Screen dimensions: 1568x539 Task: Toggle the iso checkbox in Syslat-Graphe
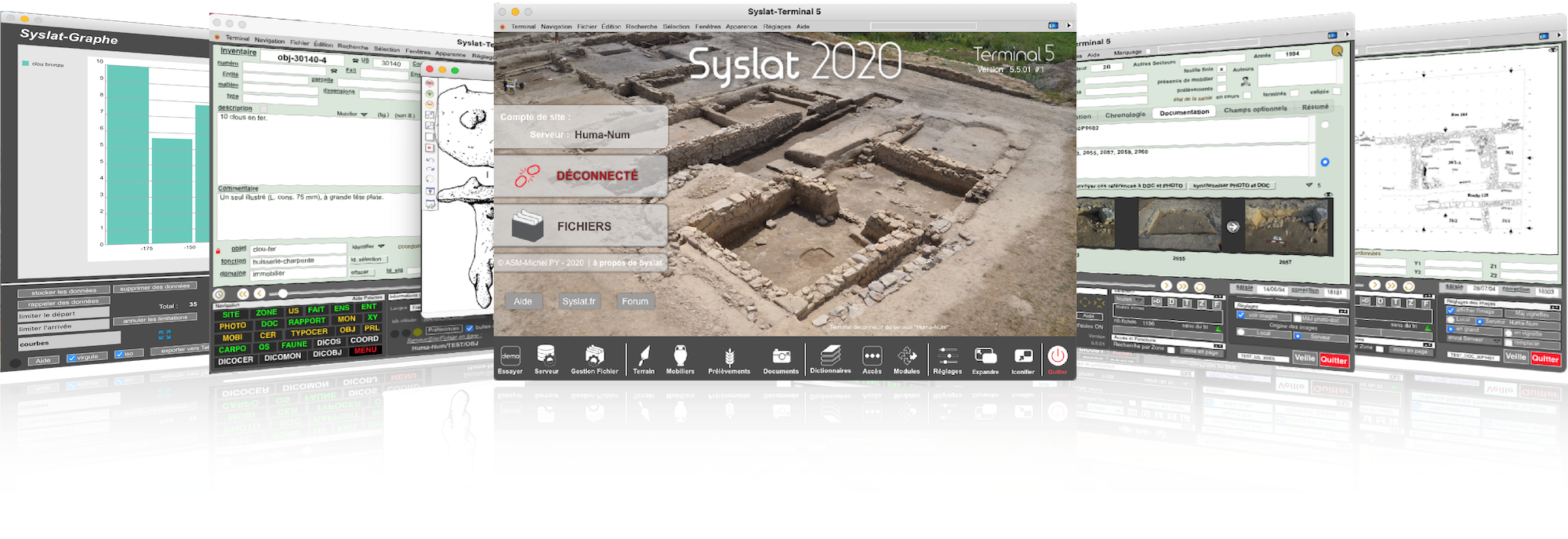[x=119, y=355]
